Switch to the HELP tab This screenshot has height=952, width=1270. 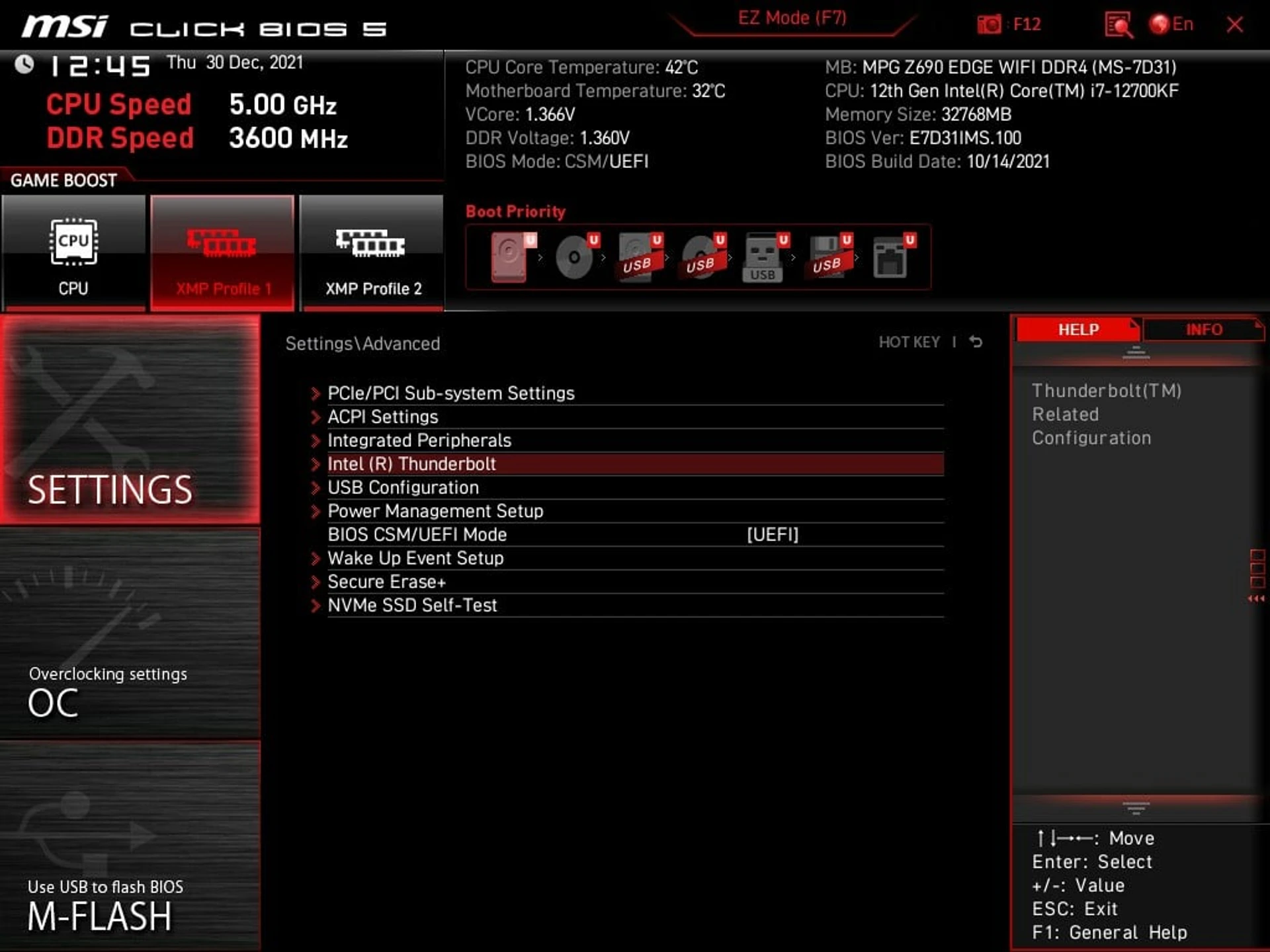(1078, 329)
